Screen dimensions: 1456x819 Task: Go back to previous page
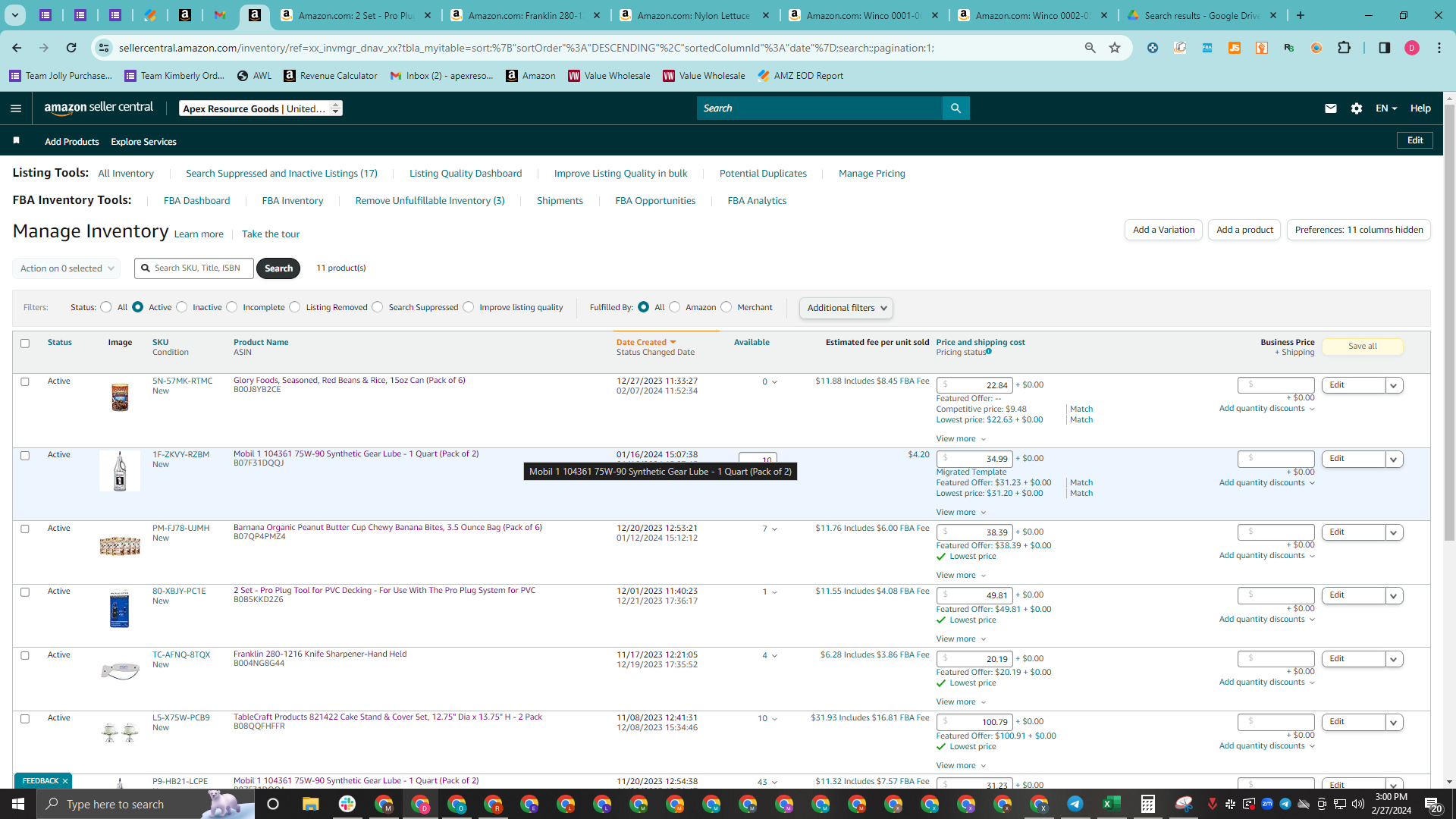(x=17, y=48)
